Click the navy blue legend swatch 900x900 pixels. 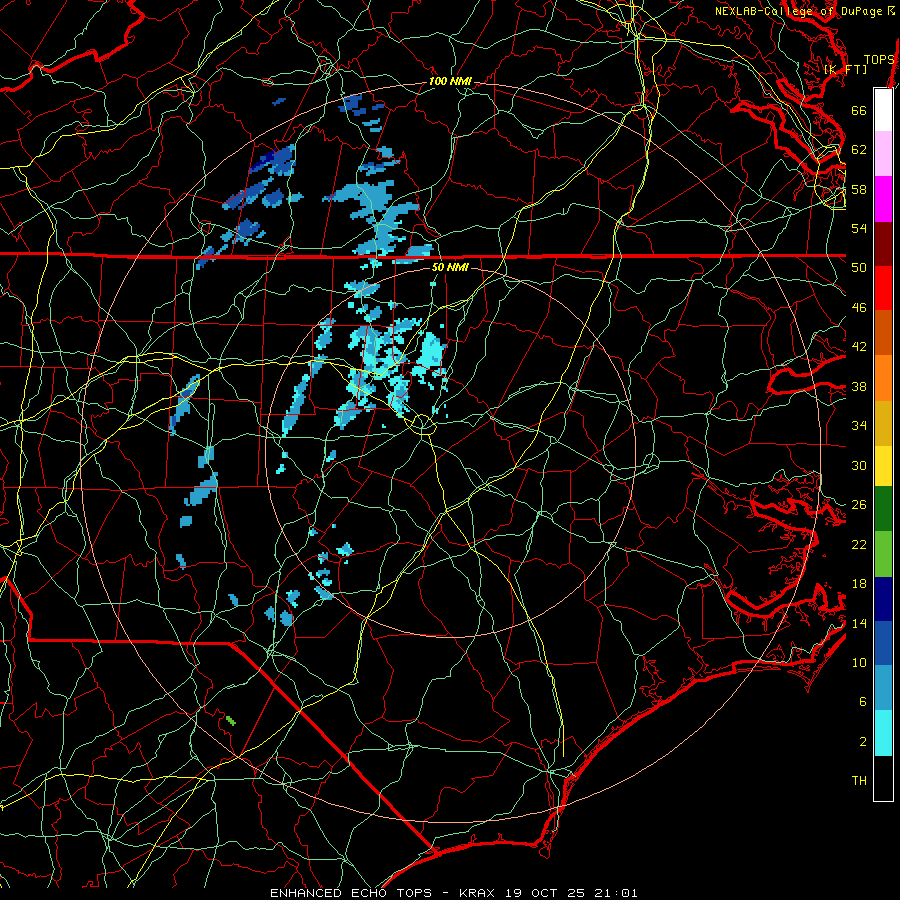click(883, 599)
